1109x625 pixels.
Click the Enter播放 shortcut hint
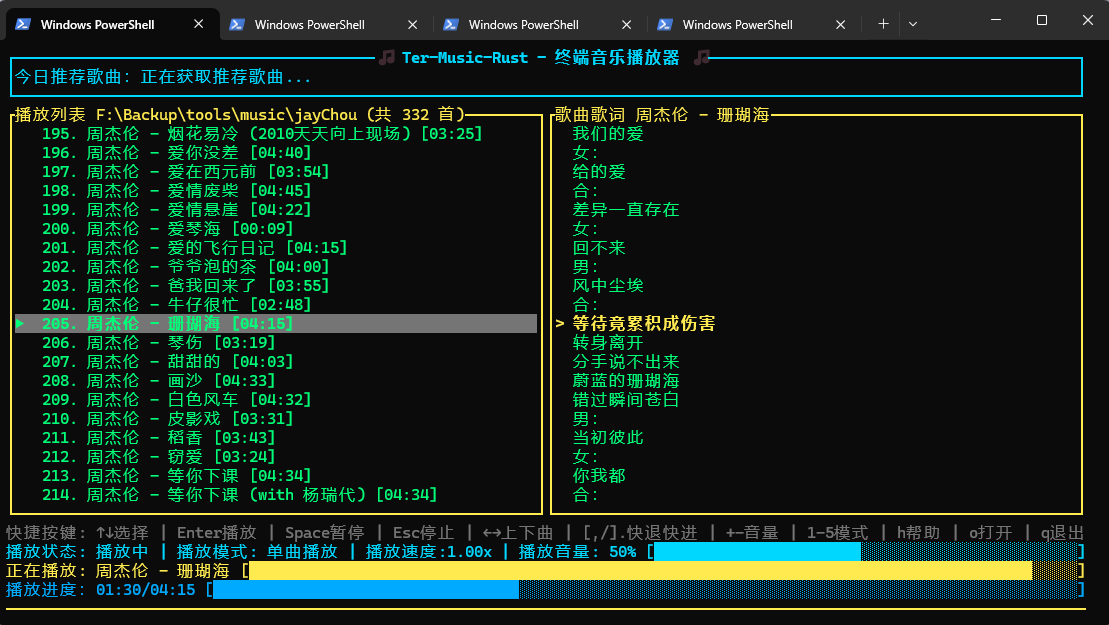pyautogui.click(x=216, y=533)
